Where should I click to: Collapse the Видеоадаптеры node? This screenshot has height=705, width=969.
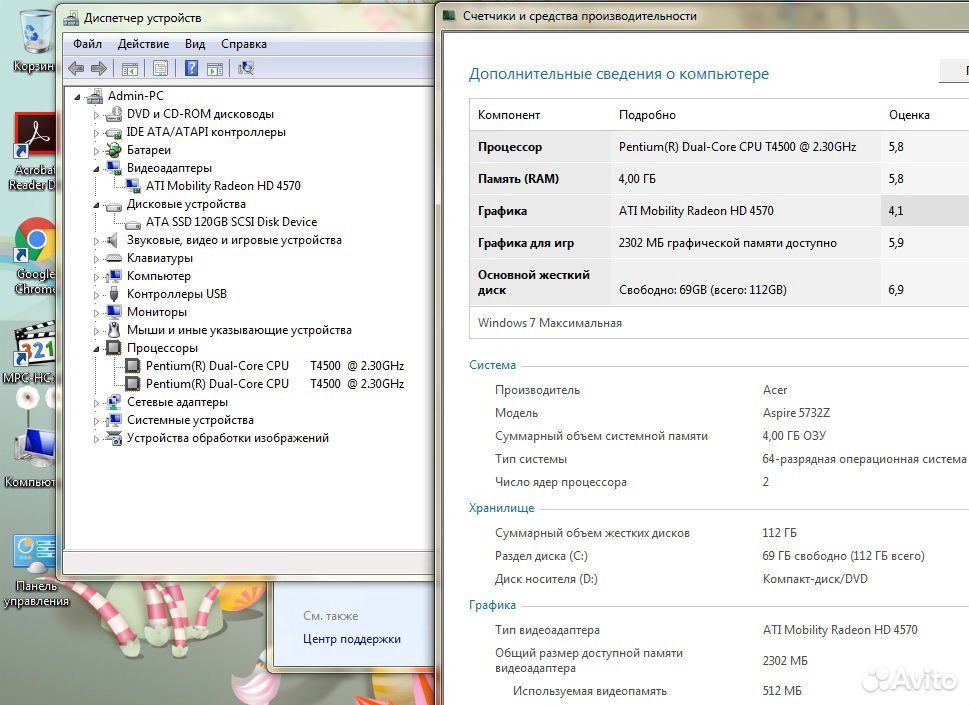96,169
